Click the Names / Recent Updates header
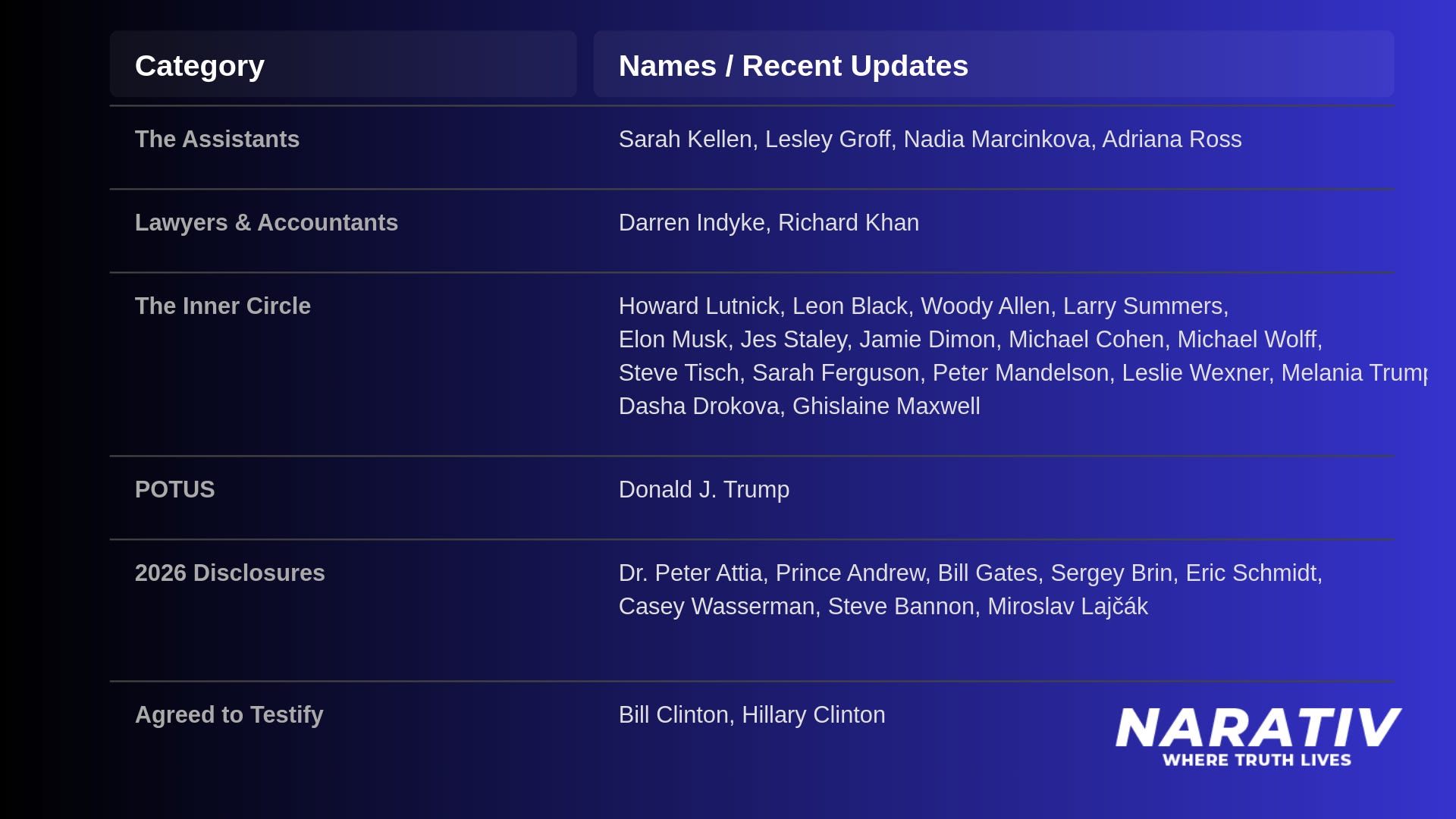This screenshot has height=819, width=1456. (x=793, y=66)
